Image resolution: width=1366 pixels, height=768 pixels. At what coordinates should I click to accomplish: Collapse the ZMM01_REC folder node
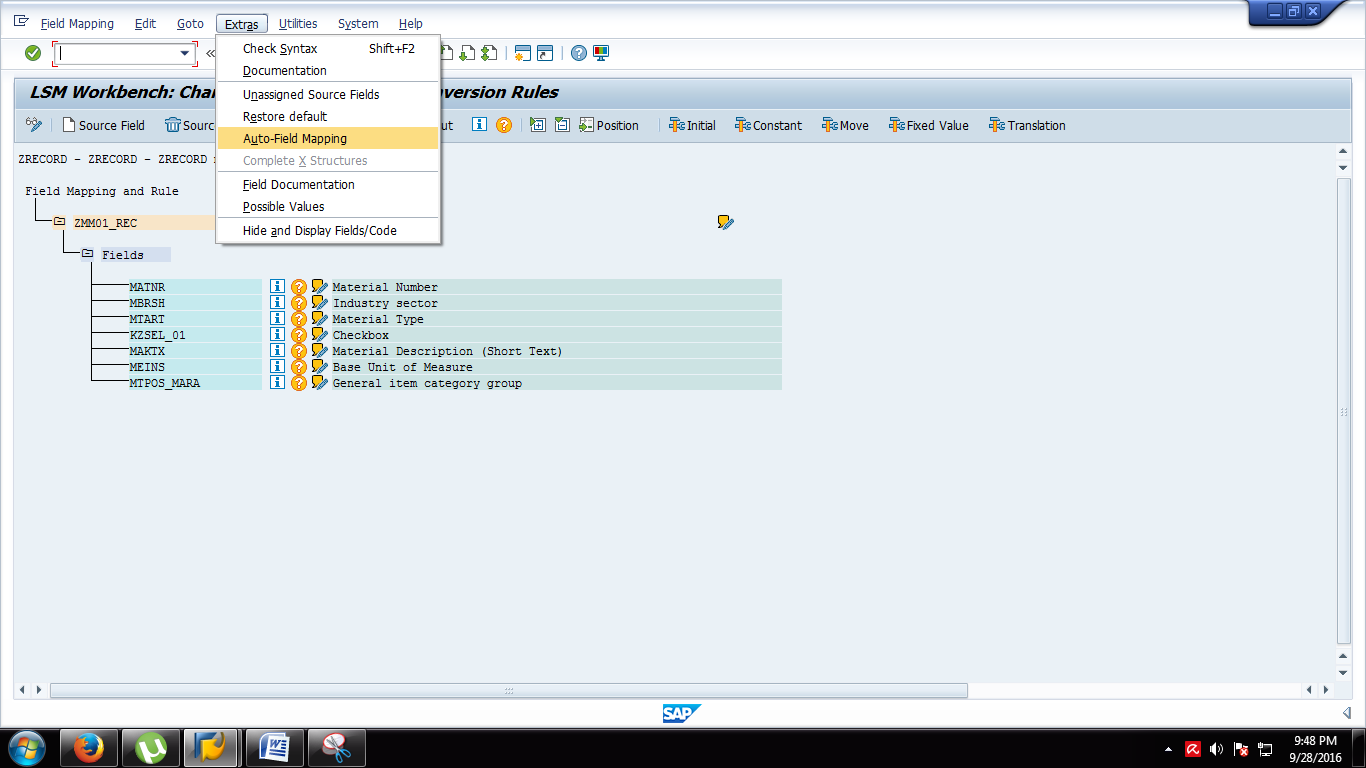(x=59, y=222)
